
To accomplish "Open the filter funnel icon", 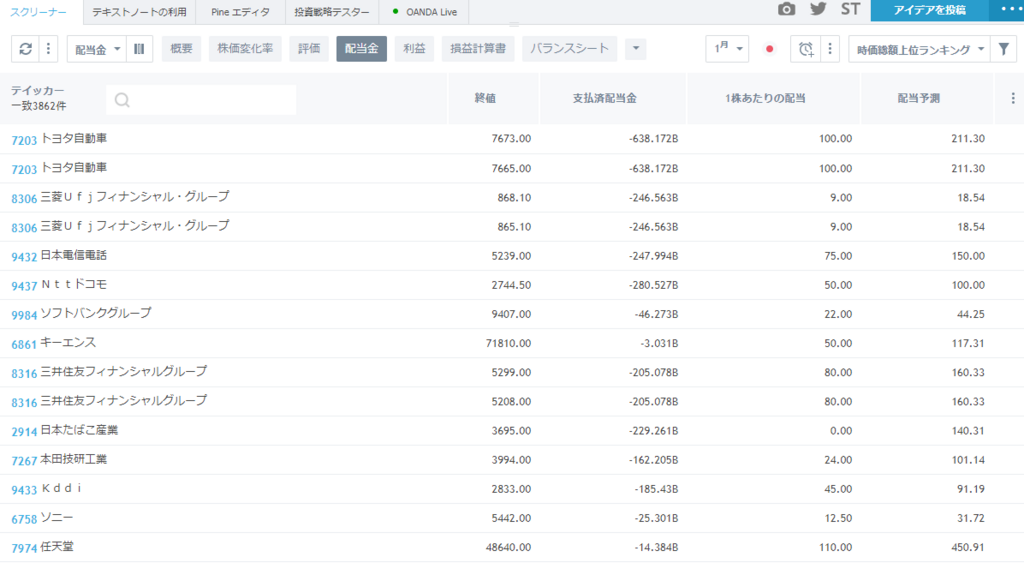I will 1004,49.
